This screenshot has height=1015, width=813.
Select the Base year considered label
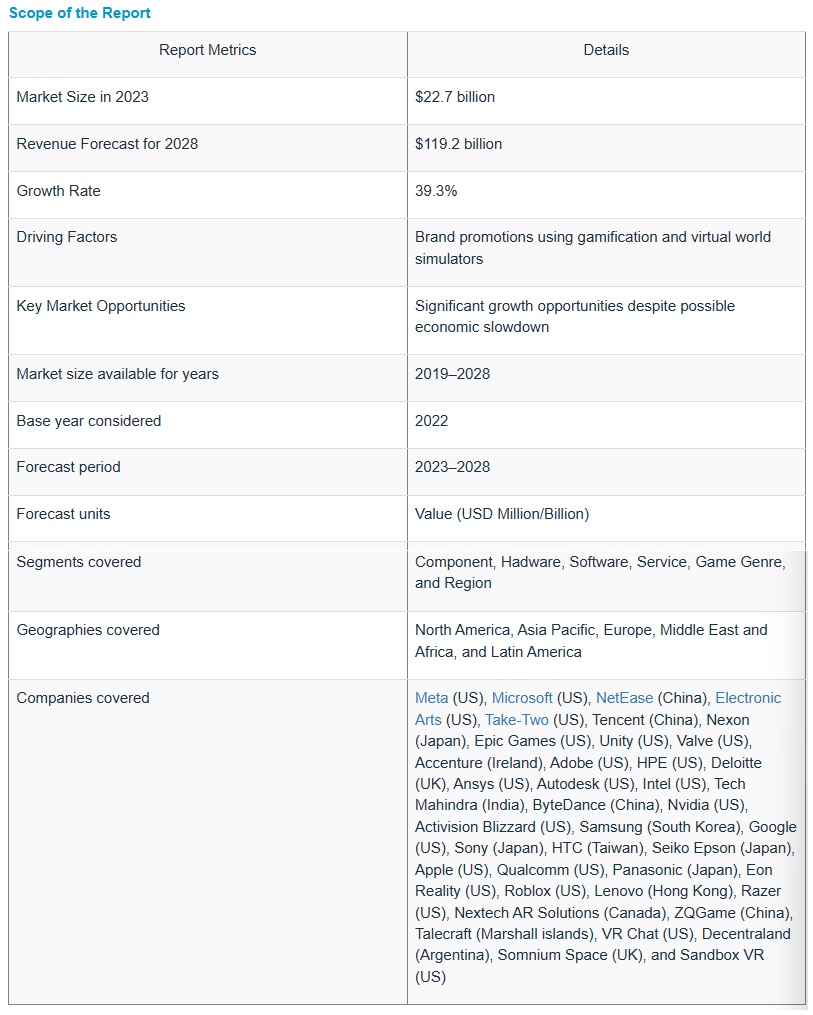89,421
